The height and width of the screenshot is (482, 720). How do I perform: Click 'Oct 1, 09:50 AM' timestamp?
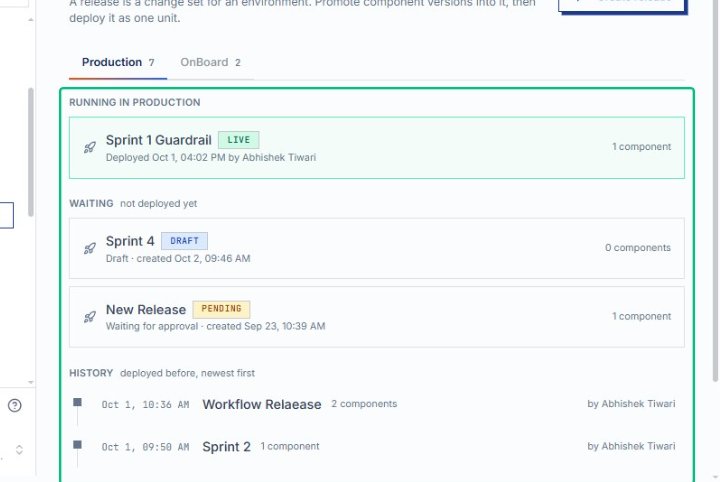[x=146, y=447]
